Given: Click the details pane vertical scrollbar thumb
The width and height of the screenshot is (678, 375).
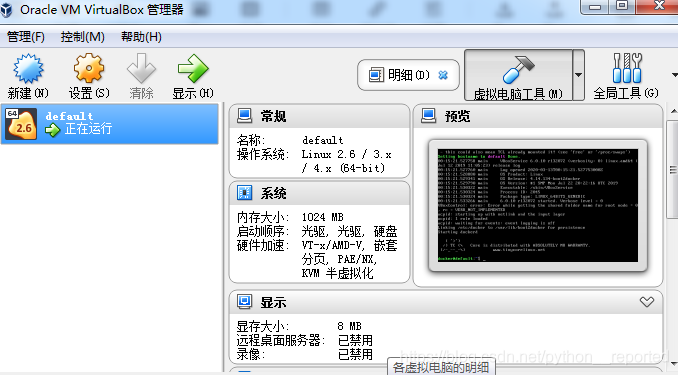Looking at the screenshot, I should coord(673,169).
